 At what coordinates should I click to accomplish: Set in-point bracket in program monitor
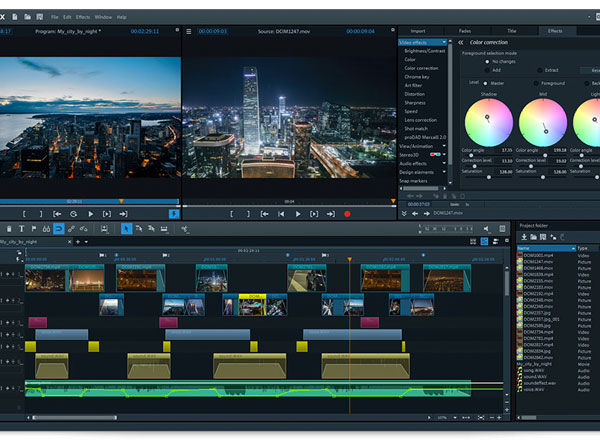tap(24, 214)
